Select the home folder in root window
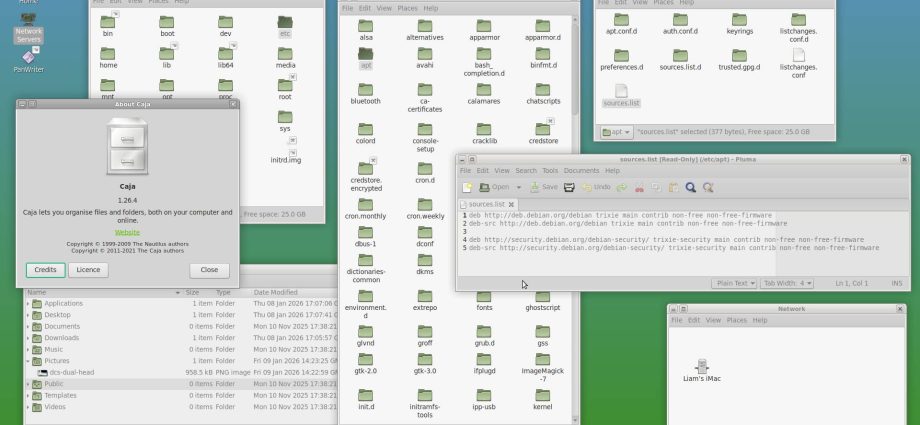Screen dimensions: 920x425 [x=108, y=58]
